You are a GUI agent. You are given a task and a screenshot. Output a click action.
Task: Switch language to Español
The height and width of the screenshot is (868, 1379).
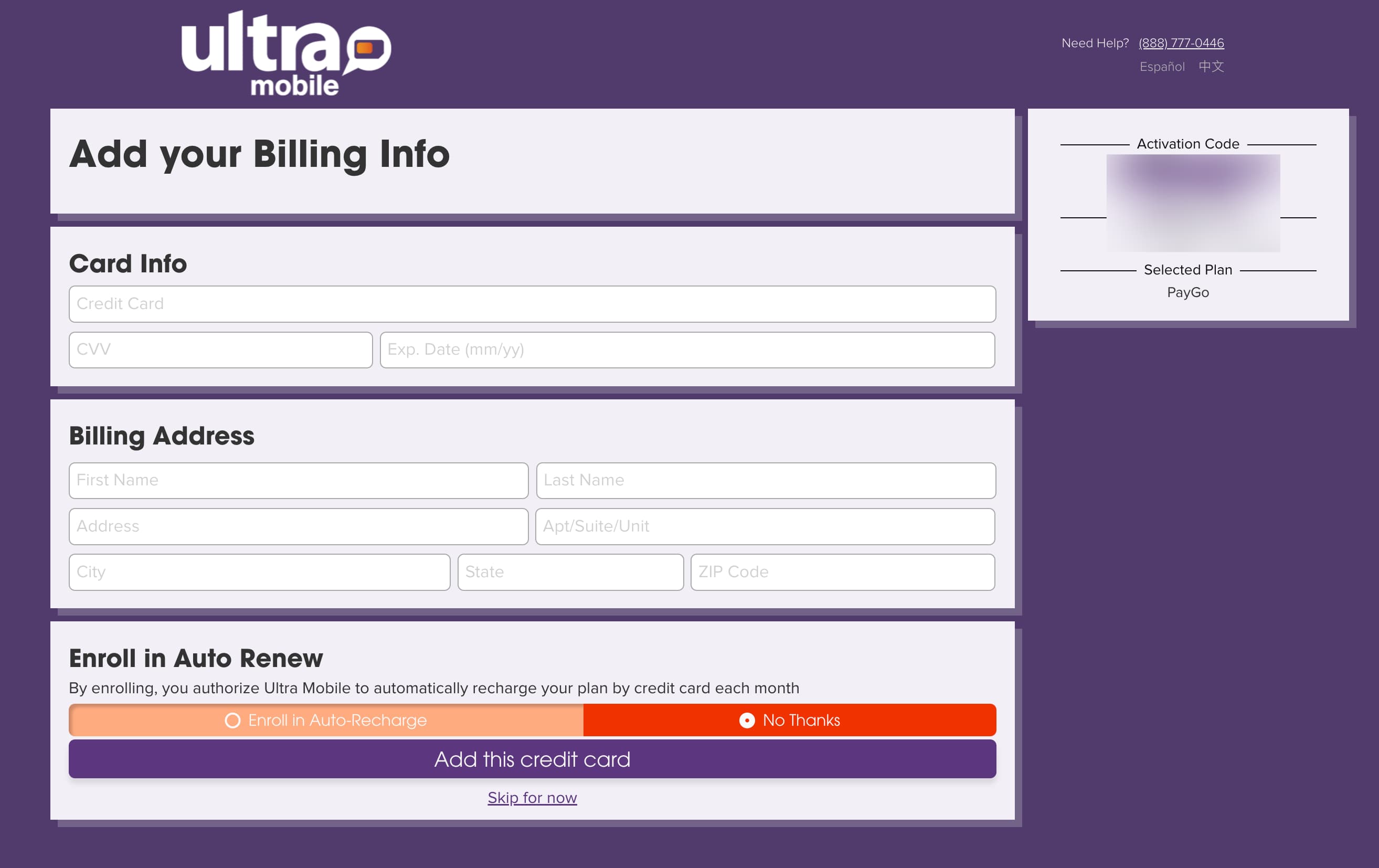tap(1162, 67)
